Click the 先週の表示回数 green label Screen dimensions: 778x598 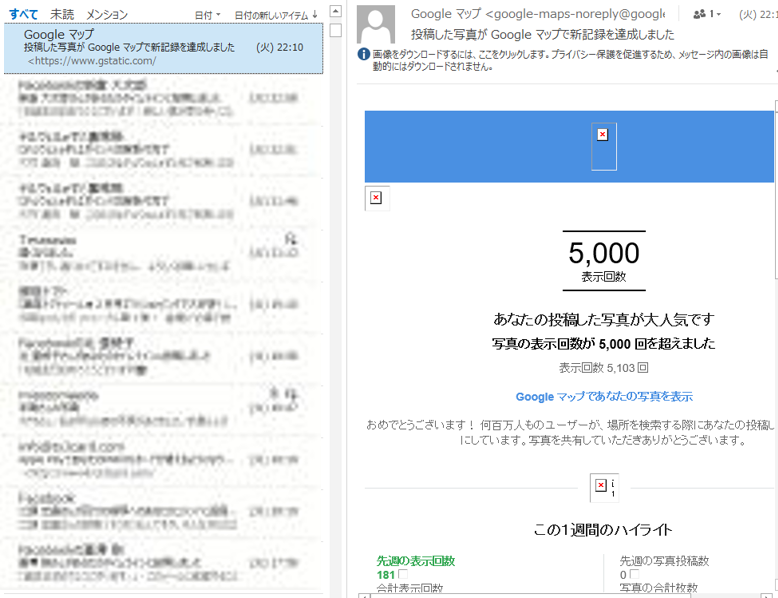point(416,561)
